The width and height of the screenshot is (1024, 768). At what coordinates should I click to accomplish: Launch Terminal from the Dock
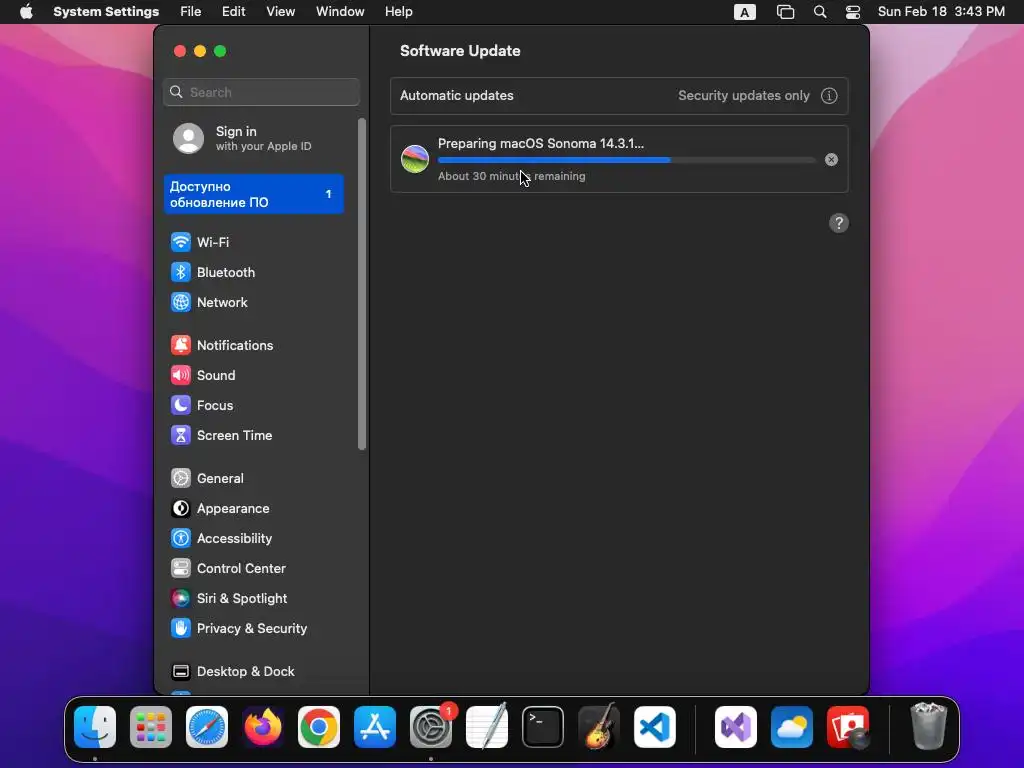click(543, 727)
